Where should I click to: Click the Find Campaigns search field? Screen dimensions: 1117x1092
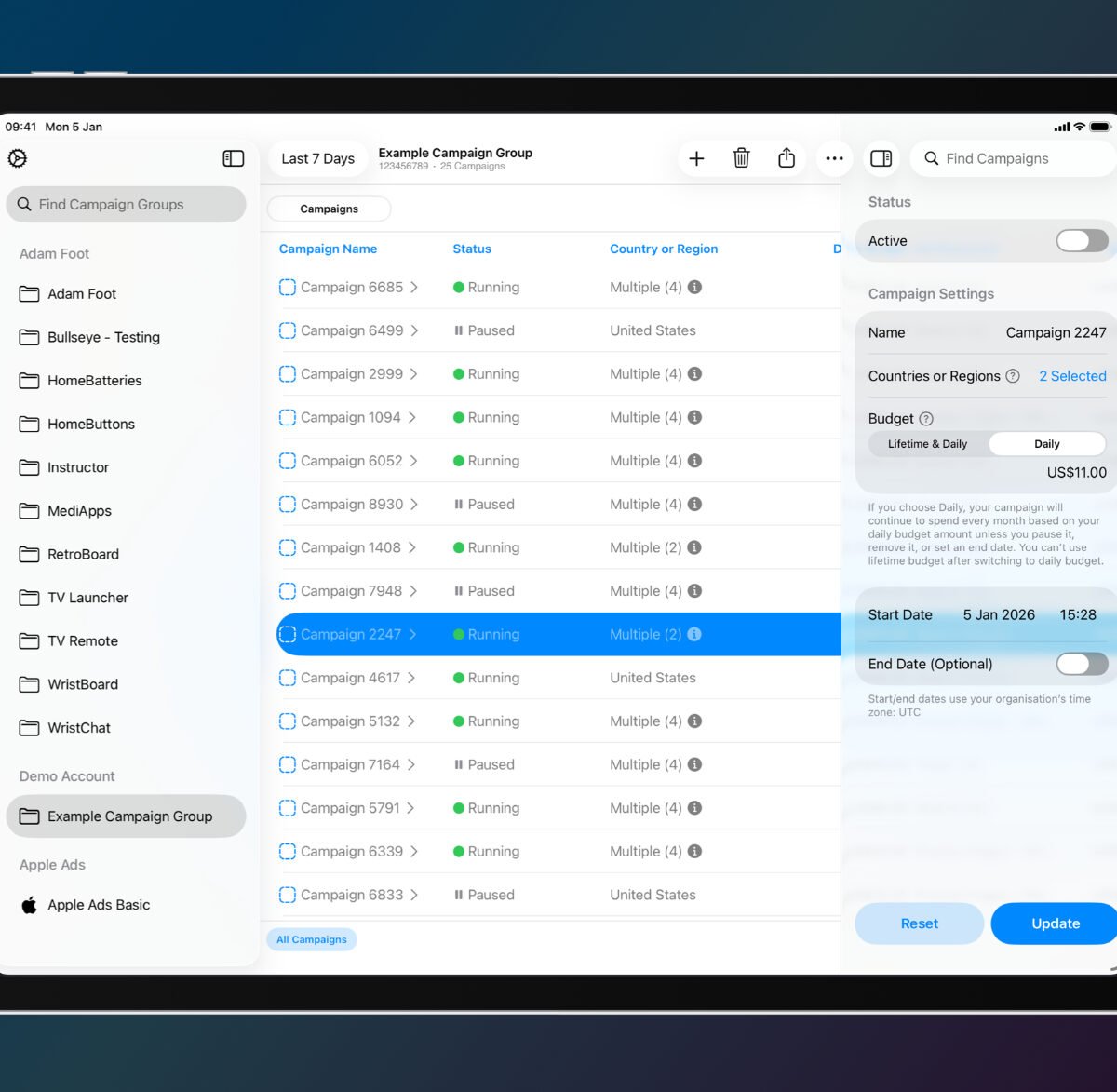[x=1015, y=158]
